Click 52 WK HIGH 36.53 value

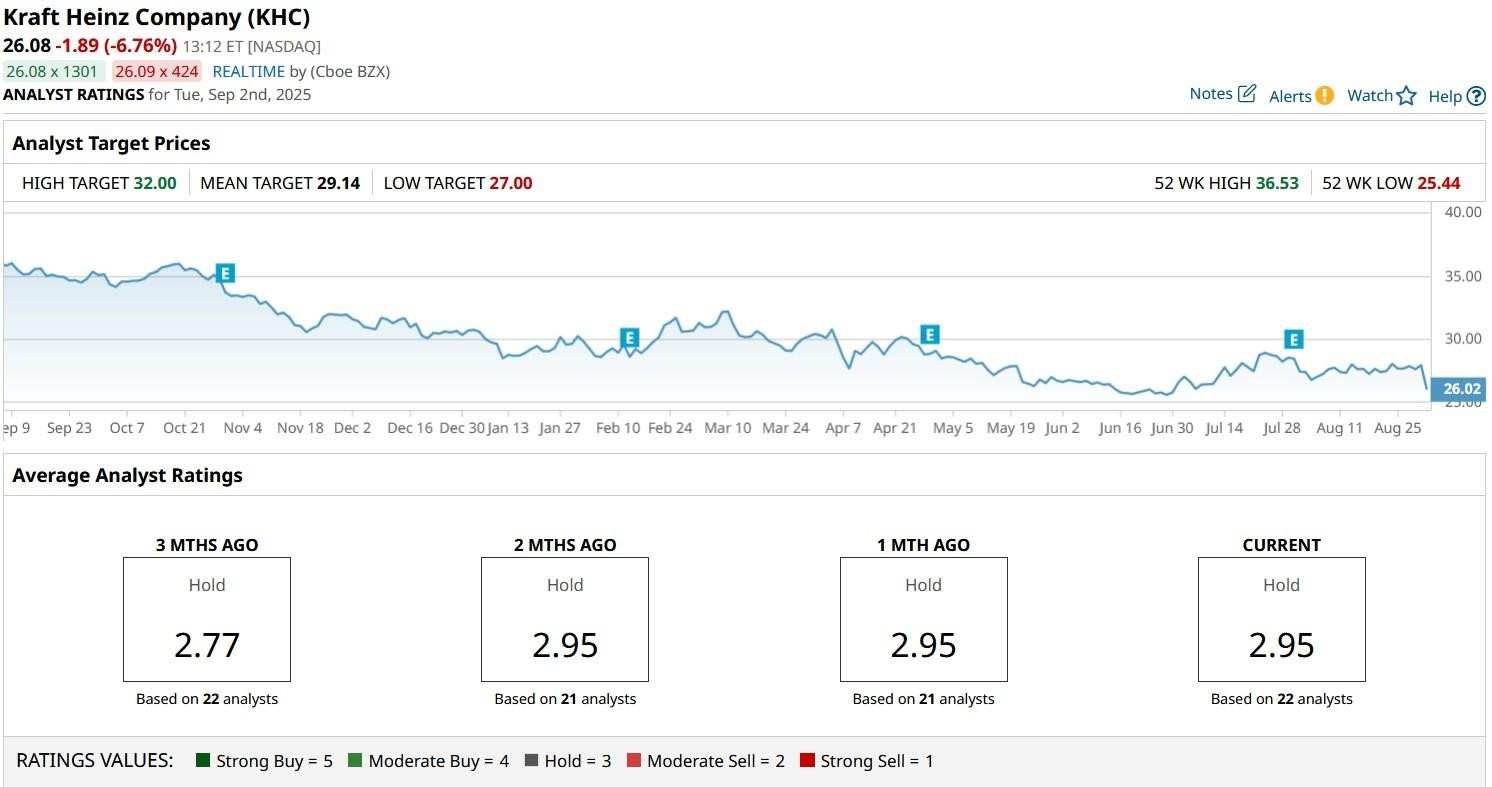[1277, 184]
